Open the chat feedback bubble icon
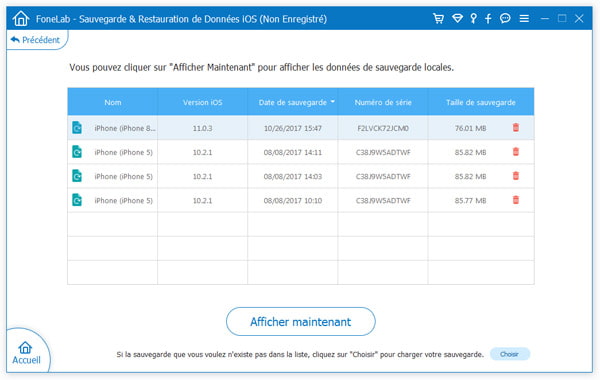The image size is (600, 380). coord(505,18)
